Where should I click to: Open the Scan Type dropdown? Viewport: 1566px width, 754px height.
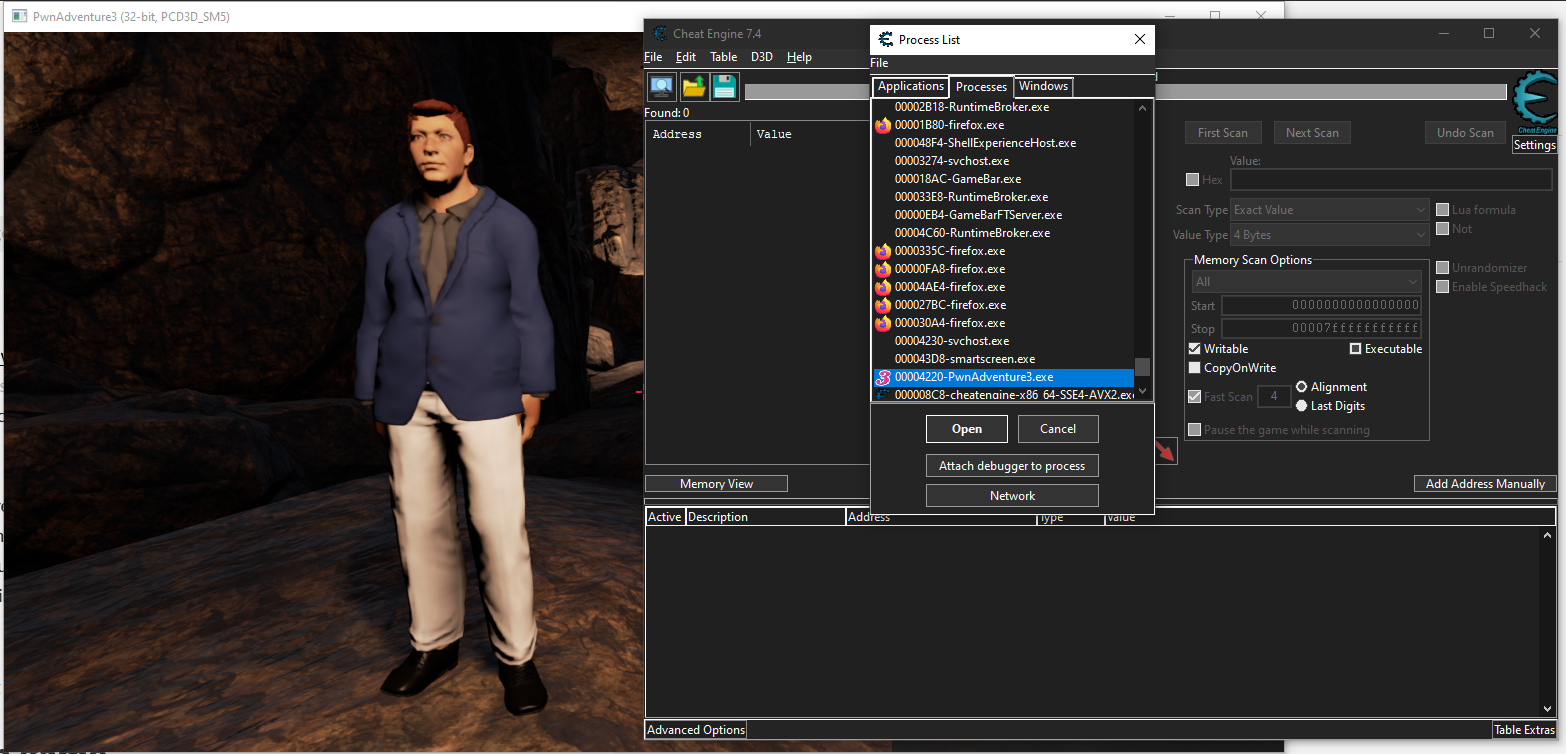(1330, 210)
